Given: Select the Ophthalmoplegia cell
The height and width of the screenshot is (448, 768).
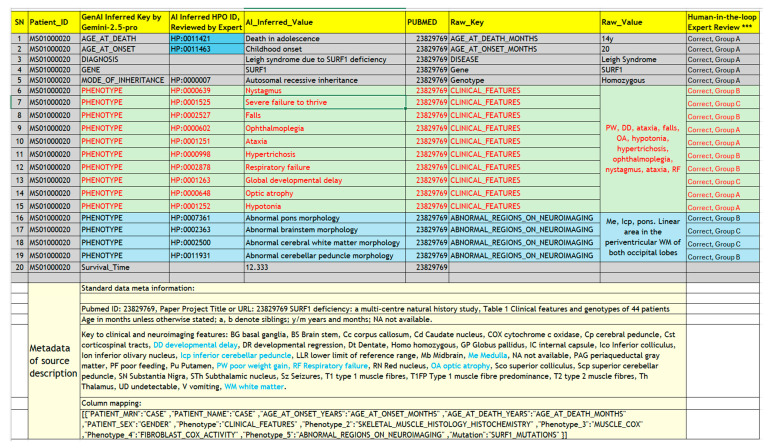Looking at the screenshot, I should click(x=324, y=128).
